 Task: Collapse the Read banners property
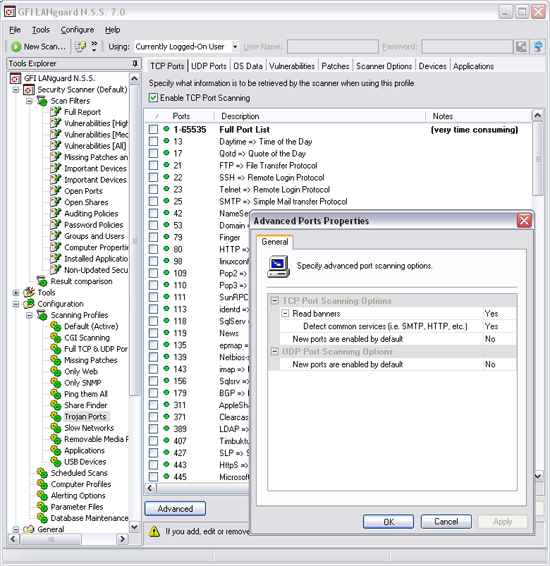[285, 313]
